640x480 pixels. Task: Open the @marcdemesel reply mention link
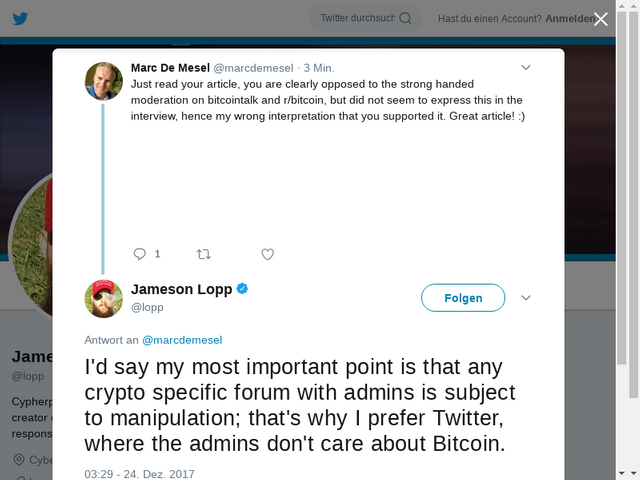click(x=182, y=340)
